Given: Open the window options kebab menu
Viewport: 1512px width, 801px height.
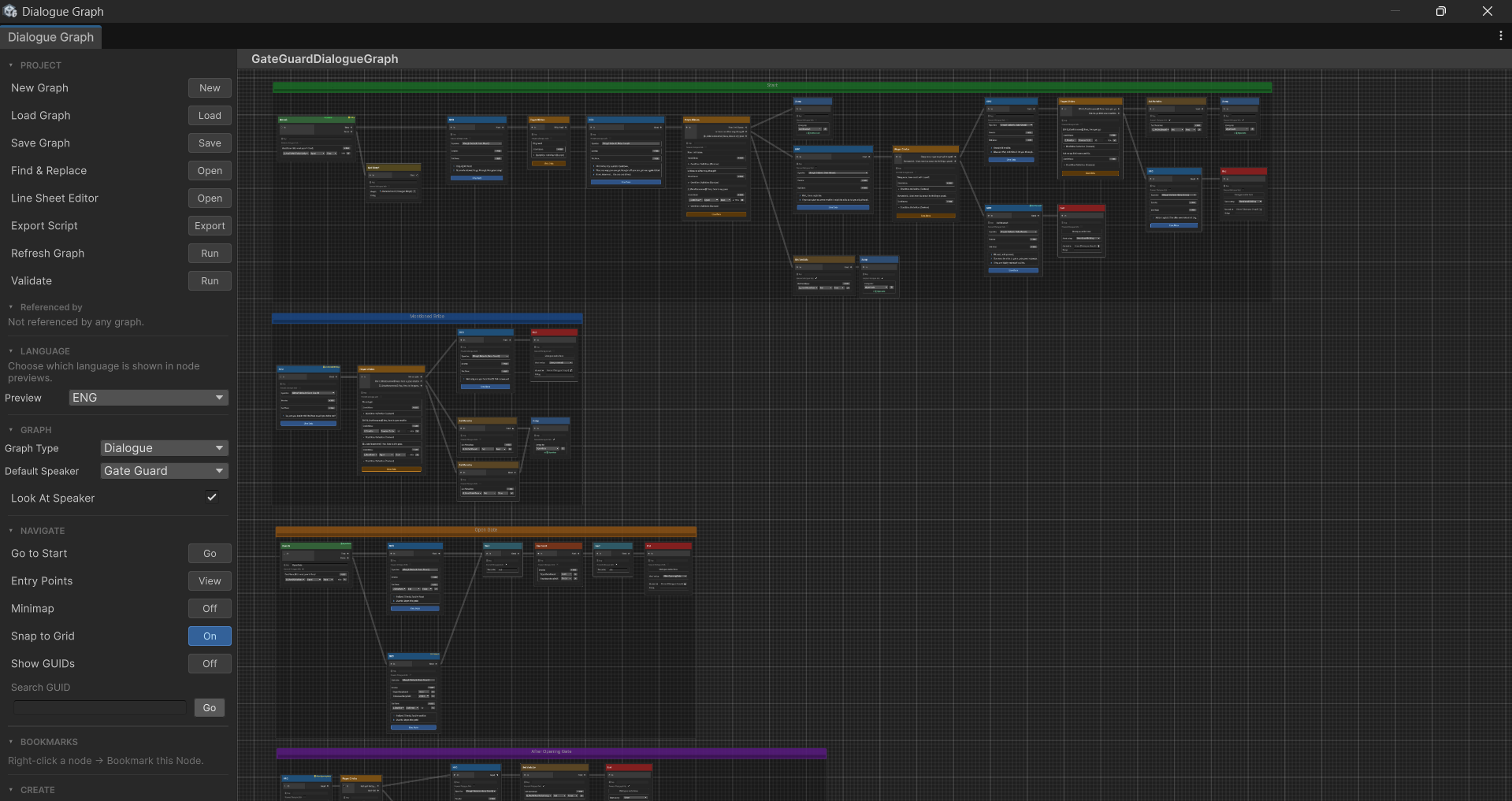Looking at the screenshot, I should (x=1500, y=36).
